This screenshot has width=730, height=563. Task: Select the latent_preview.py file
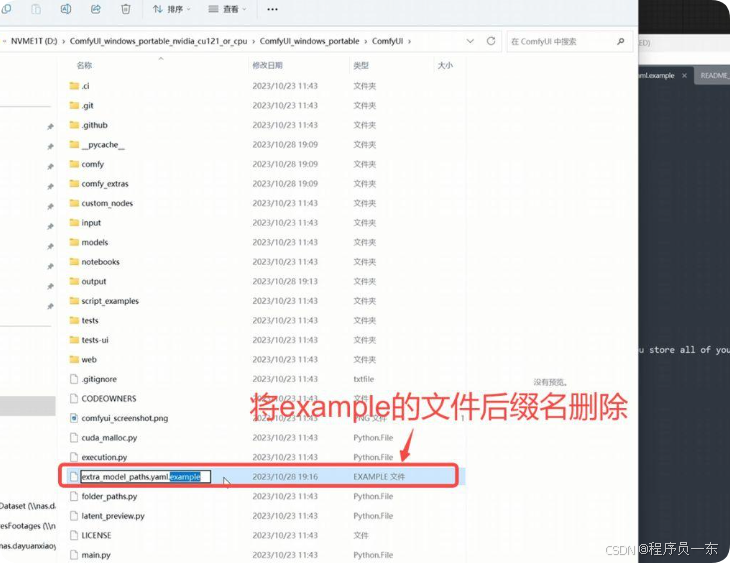pos(107,516)
